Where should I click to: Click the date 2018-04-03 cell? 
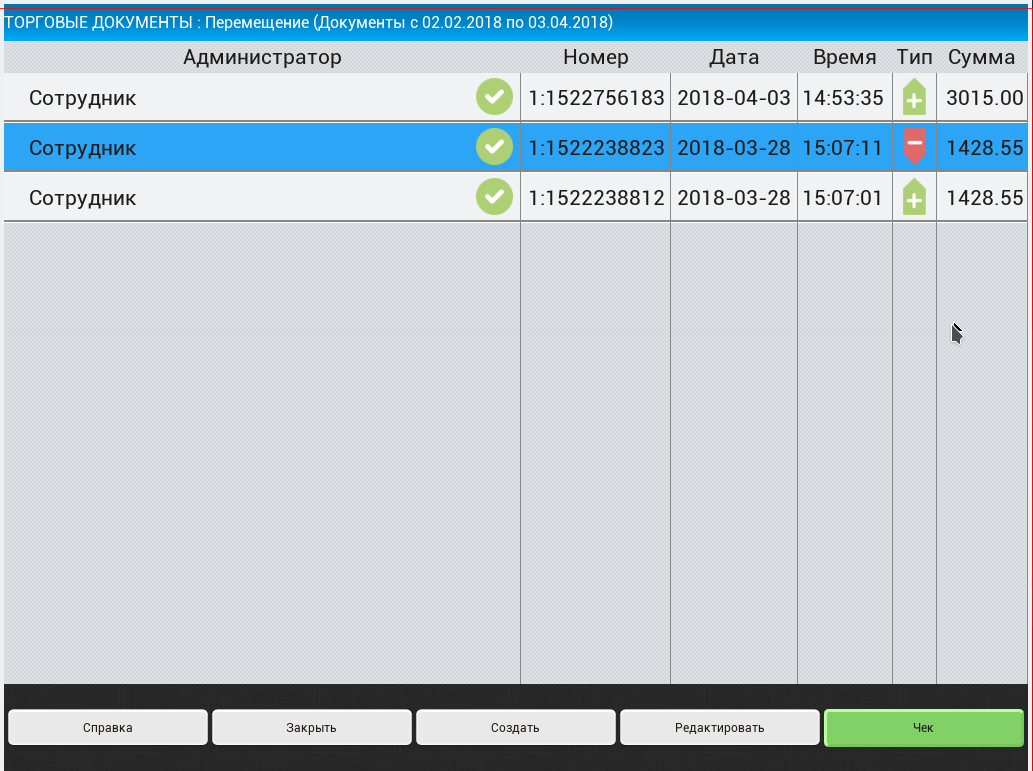(734, 98)
